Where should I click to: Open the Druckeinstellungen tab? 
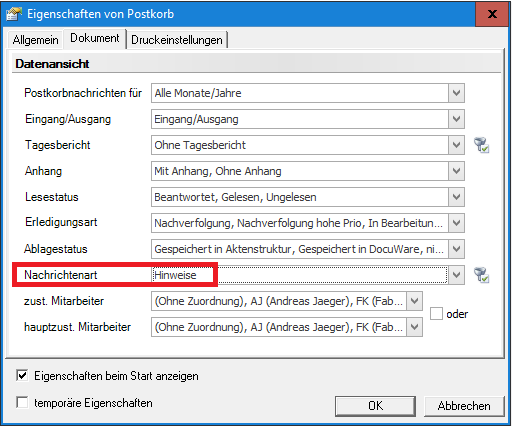(177, 40)
